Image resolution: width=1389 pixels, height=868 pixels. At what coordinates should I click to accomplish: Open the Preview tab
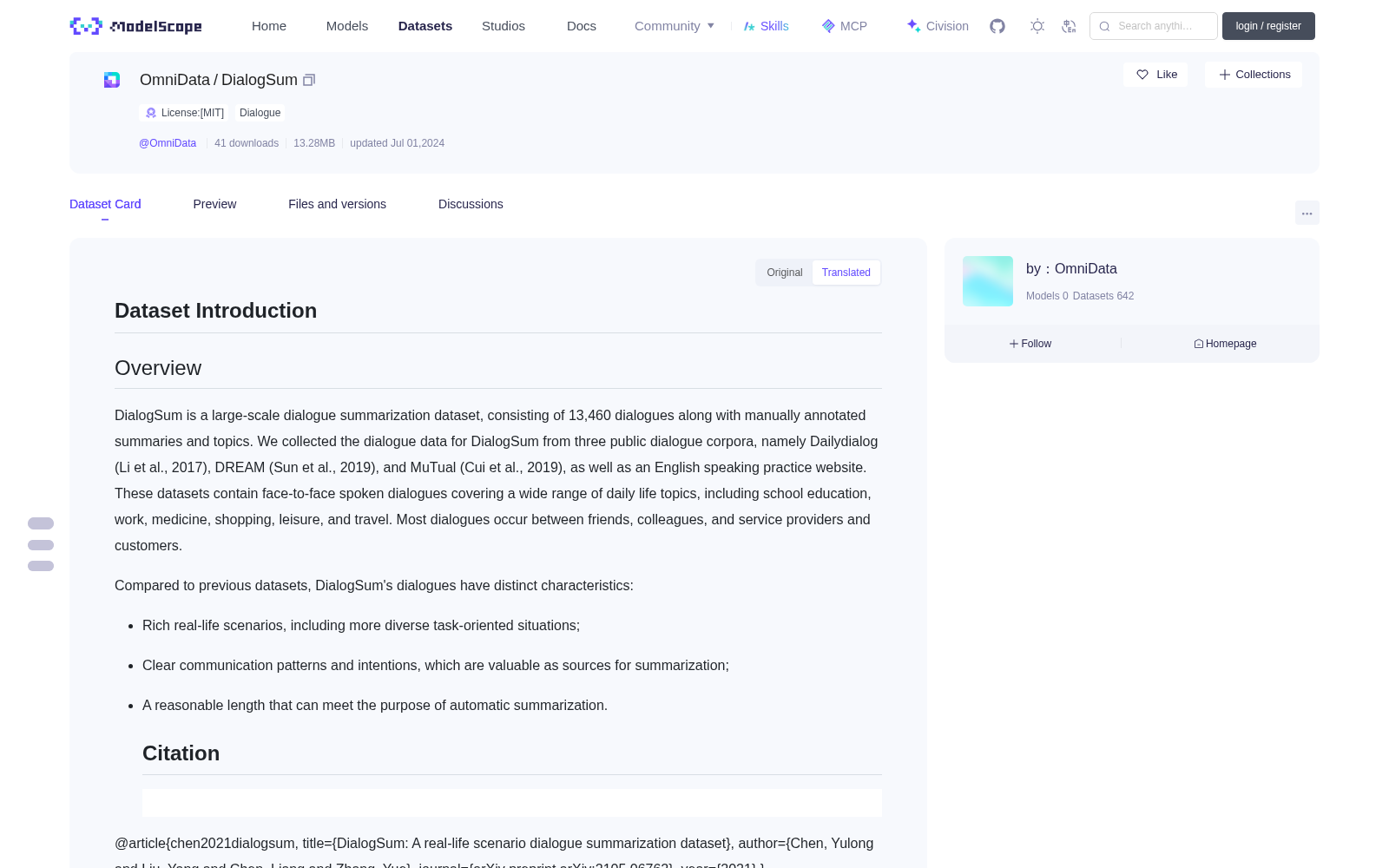click(x=214, y=204)
